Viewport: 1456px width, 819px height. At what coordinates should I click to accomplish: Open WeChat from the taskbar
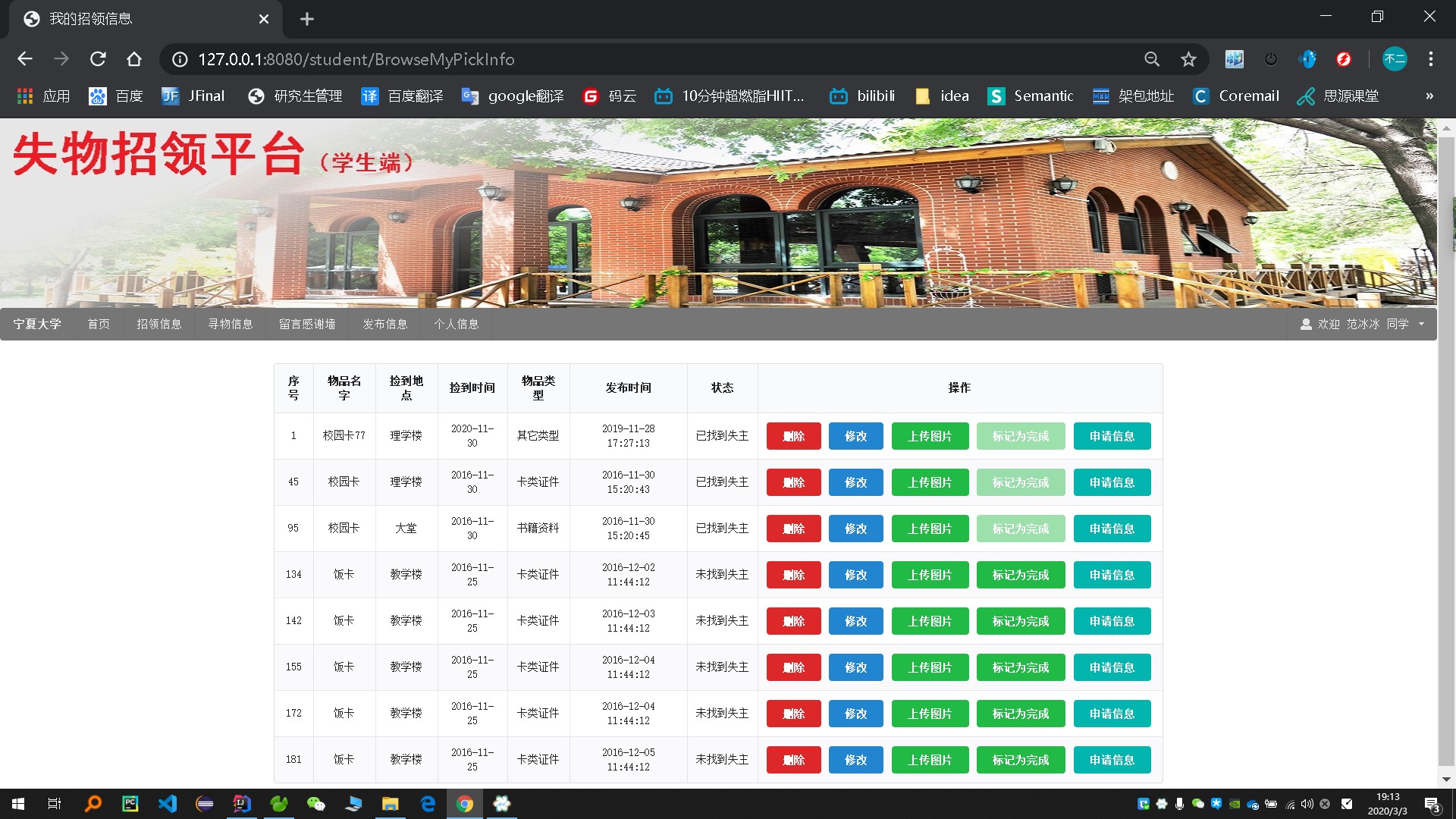(x=315, y=804)
